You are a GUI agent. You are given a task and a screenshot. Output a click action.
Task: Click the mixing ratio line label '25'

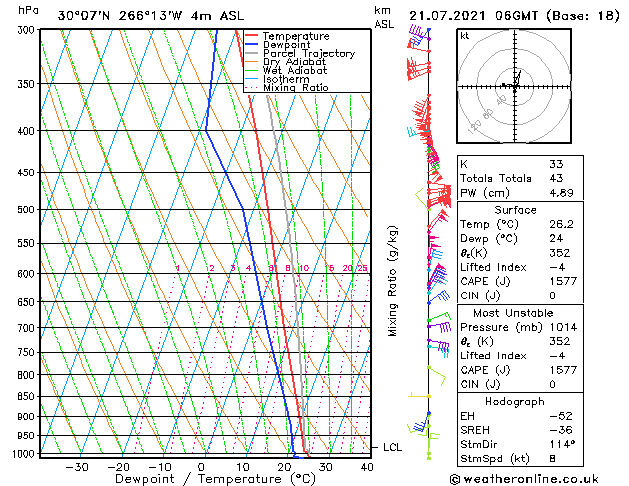click(362, 268)
